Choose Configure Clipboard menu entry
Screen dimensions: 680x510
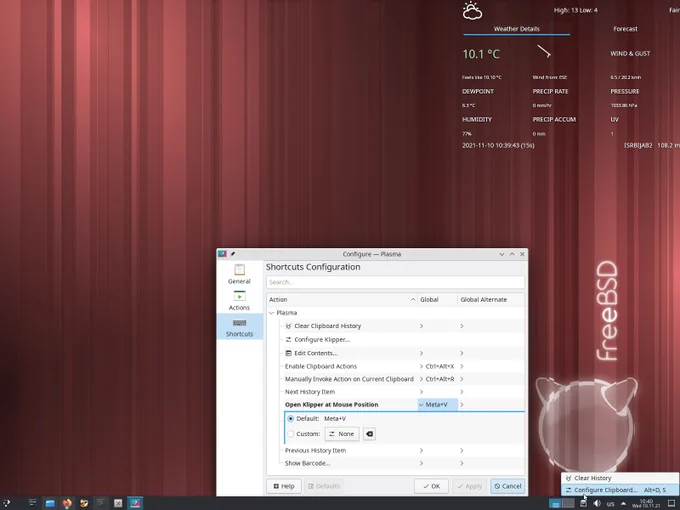coord(620,490)
